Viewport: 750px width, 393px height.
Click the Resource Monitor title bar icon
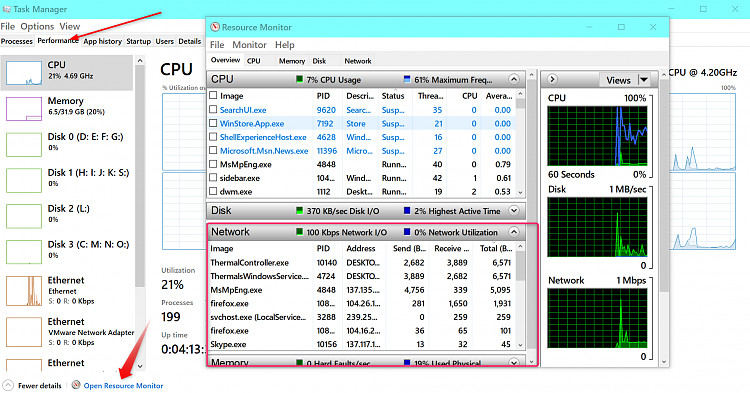pyautogui.click(x=215, y=27)
